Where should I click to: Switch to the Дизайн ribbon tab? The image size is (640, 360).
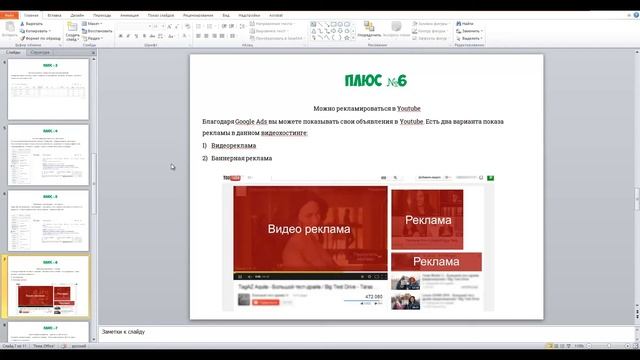point(77,15)
